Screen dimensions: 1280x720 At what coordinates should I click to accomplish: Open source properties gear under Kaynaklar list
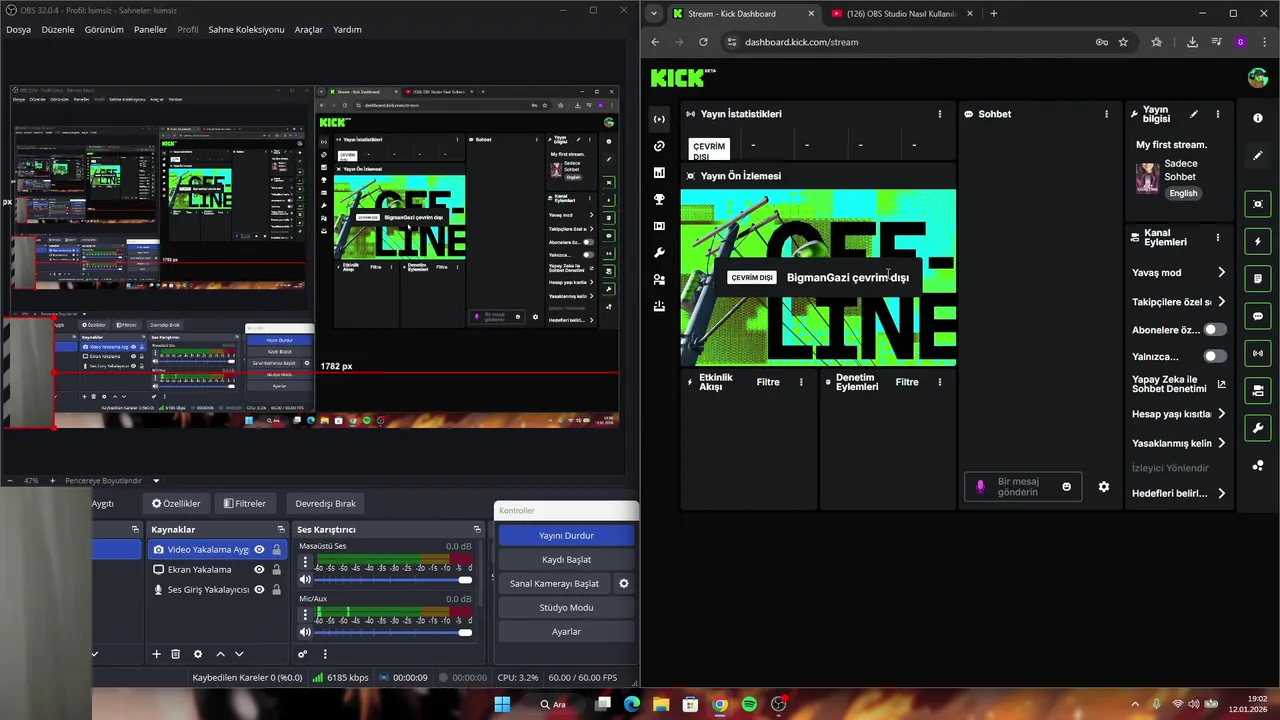pyautogui.click(x=198, y=654)
